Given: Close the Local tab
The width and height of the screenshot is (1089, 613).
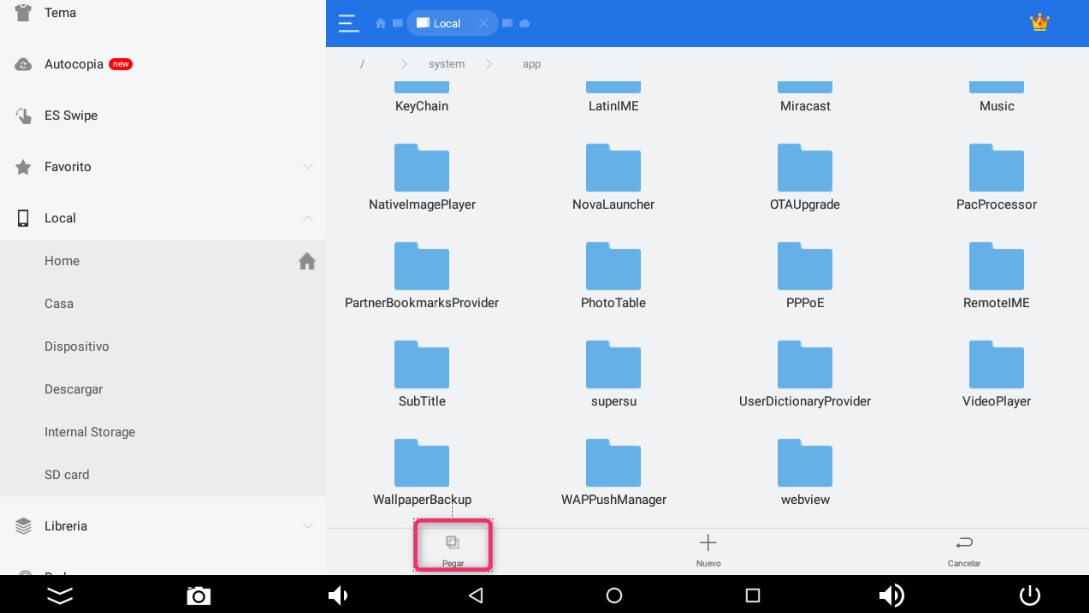Looking at the screenshot, I should pyautogui.click(x=483, y=23).
